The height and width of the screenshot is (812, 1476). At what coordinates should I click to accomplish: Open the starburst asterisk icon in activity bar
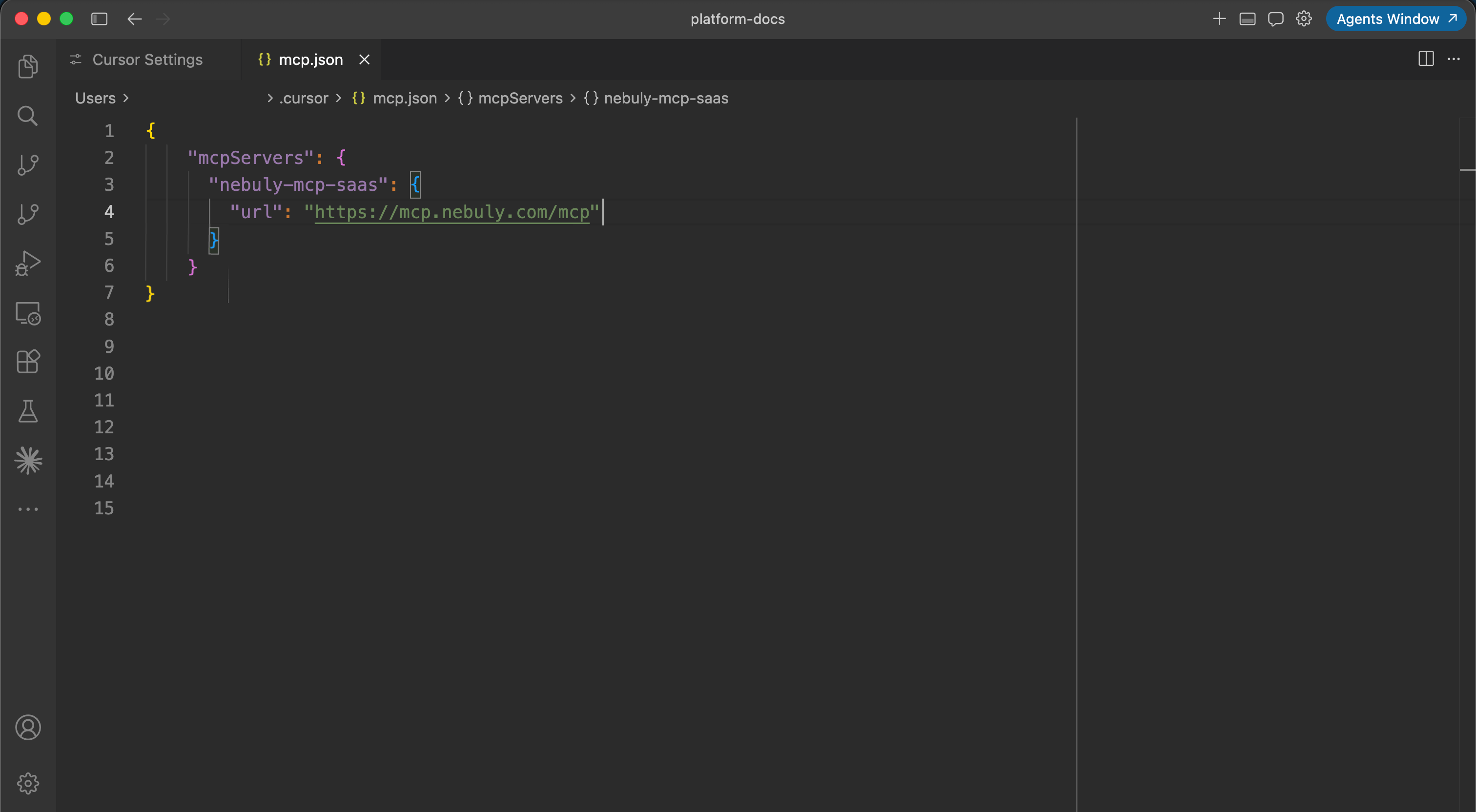click(x=28, y=460)
